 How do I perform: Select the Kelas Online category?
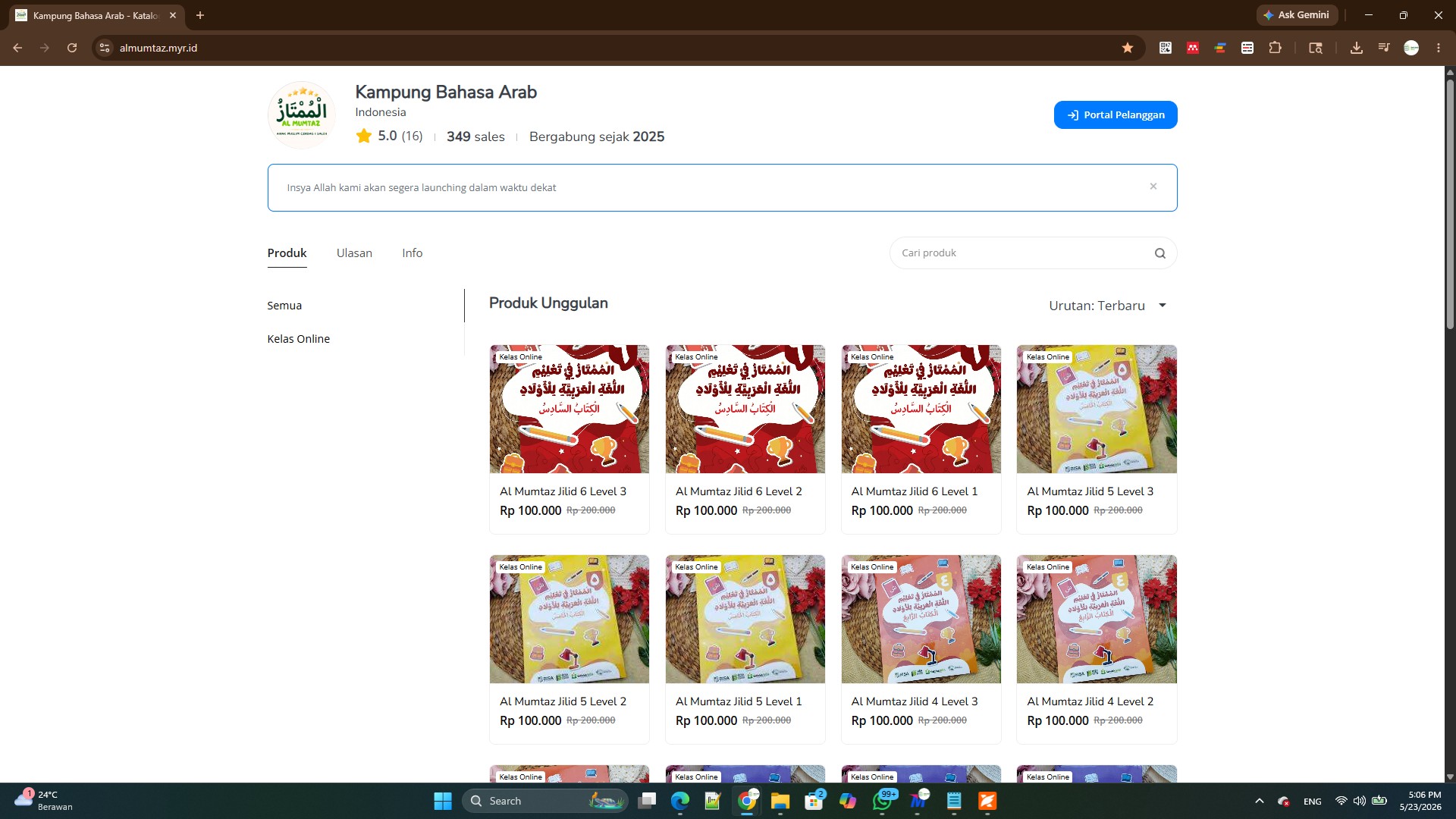click(298, 339)
